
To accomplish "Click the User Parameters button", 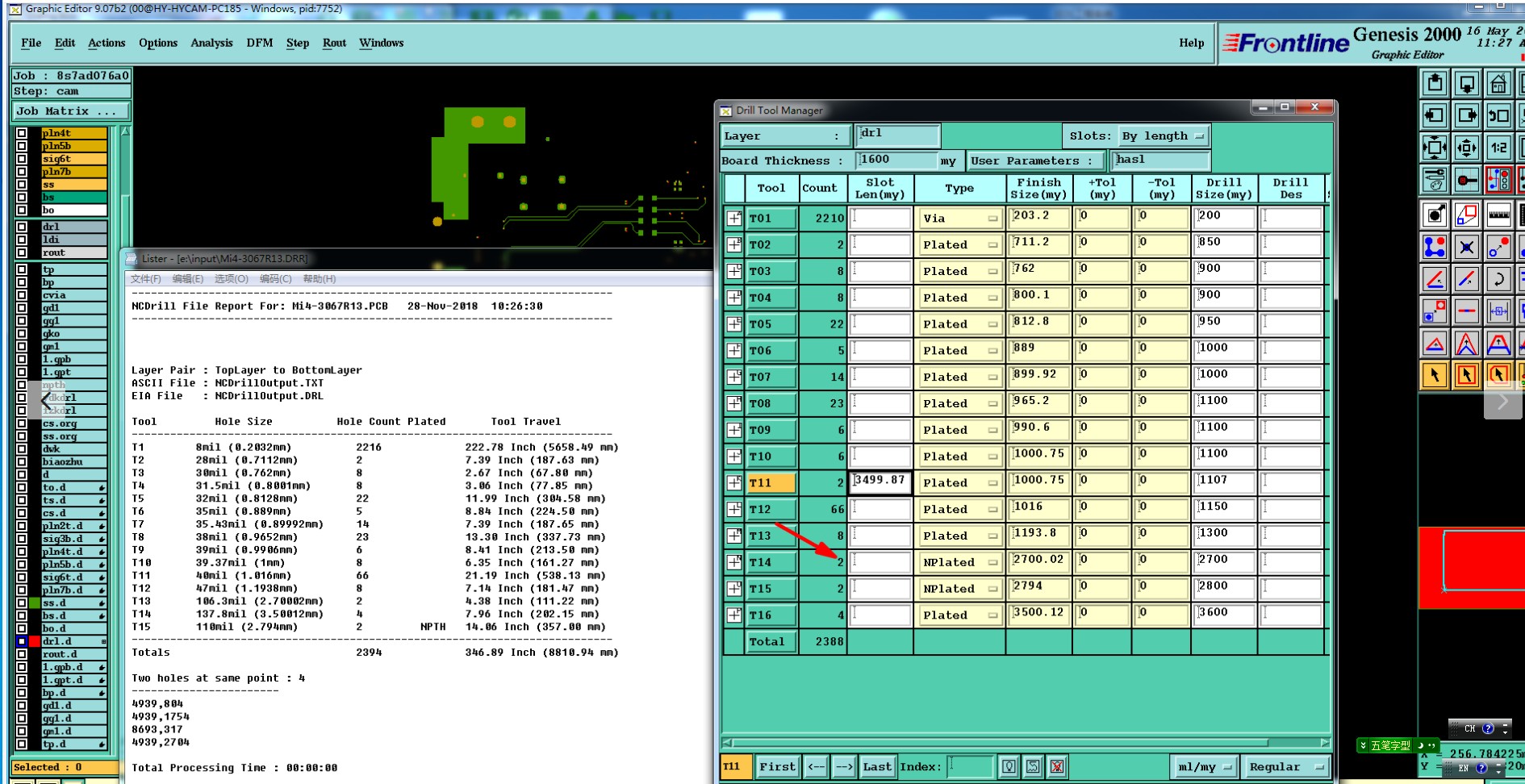I will 1036,161.
